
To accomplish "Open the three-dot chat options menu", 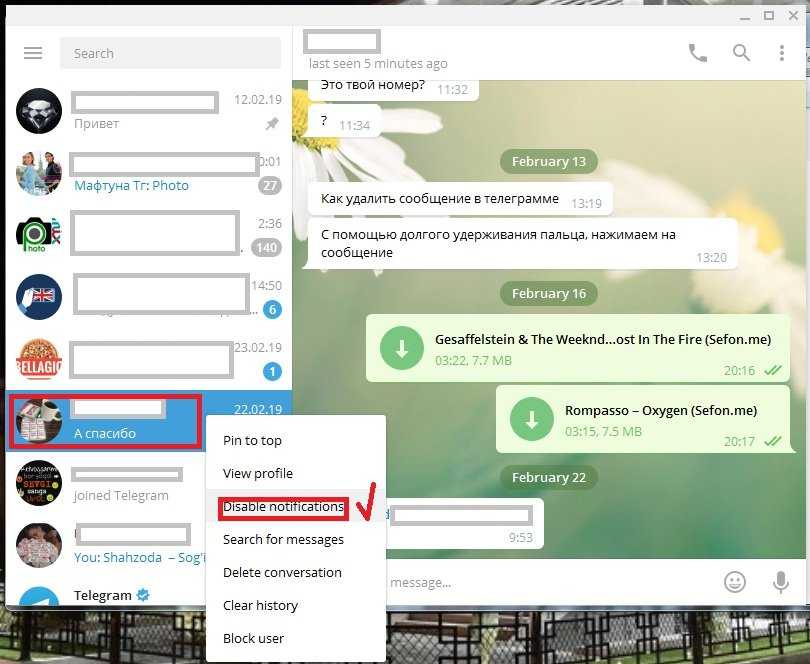I will click(x=782, y=53).
